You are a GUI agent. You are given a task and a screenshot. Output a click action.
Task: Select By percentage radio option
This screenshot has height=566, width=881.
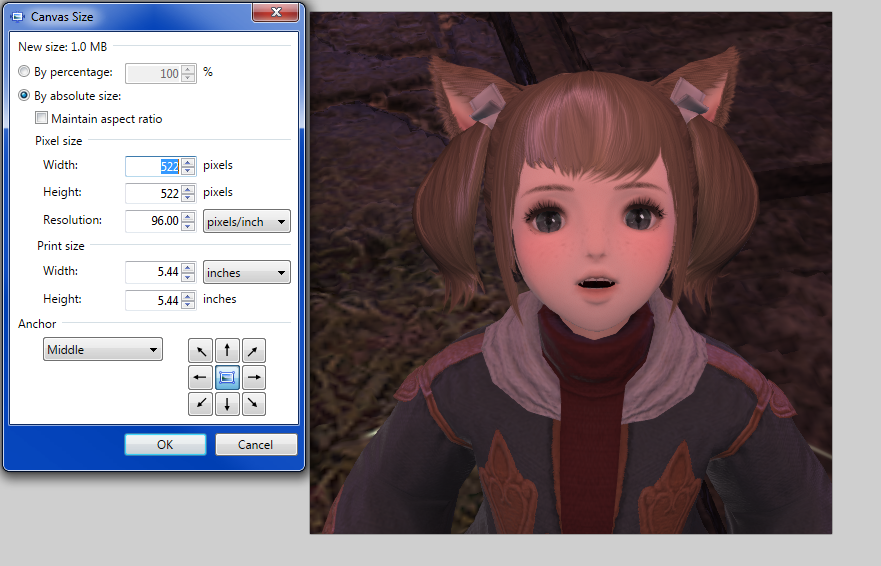(x=24, y=71)
